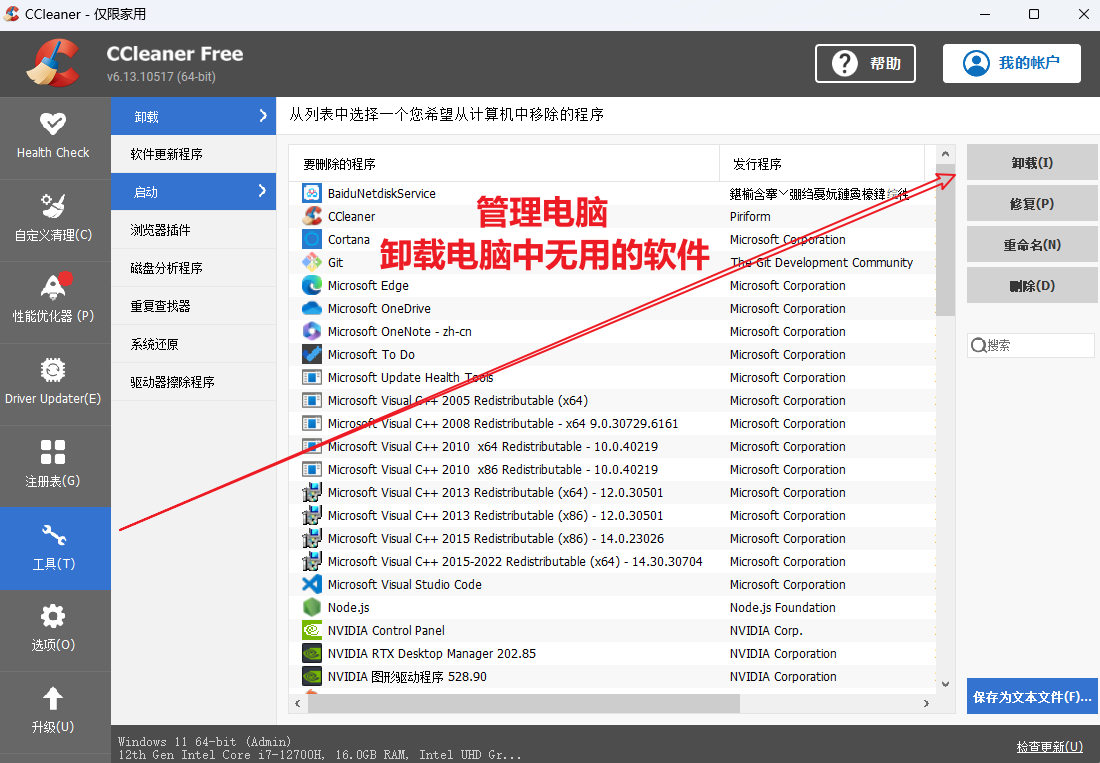The height and width of the screenshot is (763, 1100).
Task: Click Save to text file (保存为文本文件) button
Action: click(1031, 696)
